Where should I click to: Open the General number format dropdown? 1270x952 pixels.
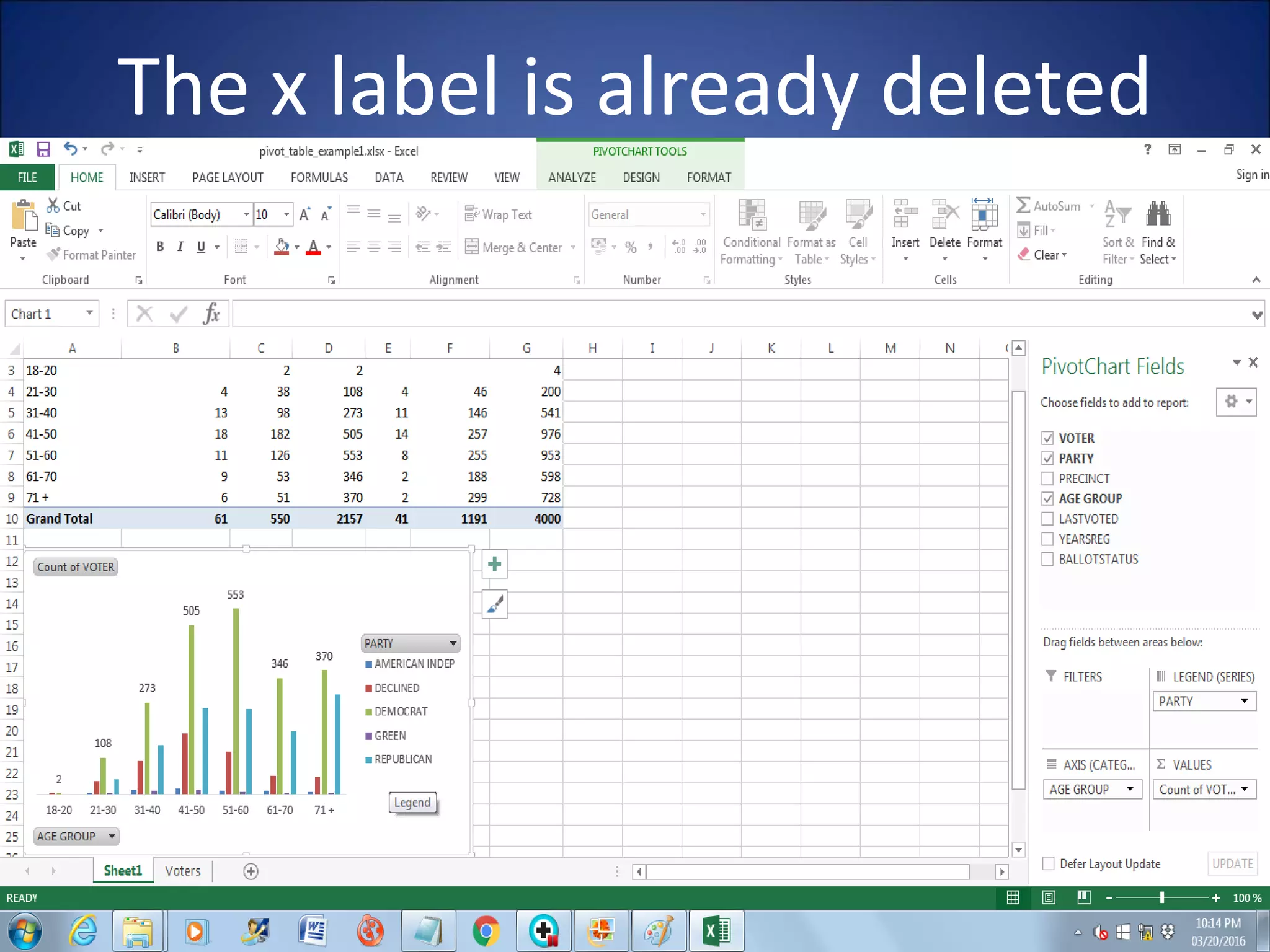(703, 214)
